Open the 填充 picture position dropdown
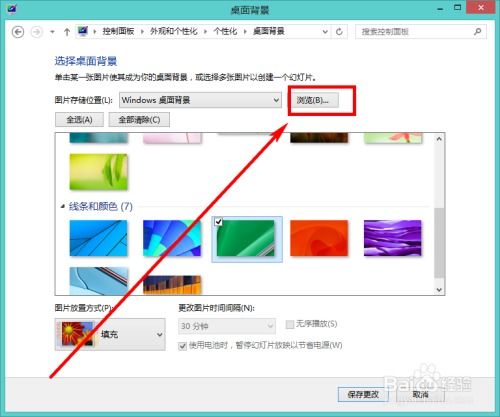 point(110,334)
